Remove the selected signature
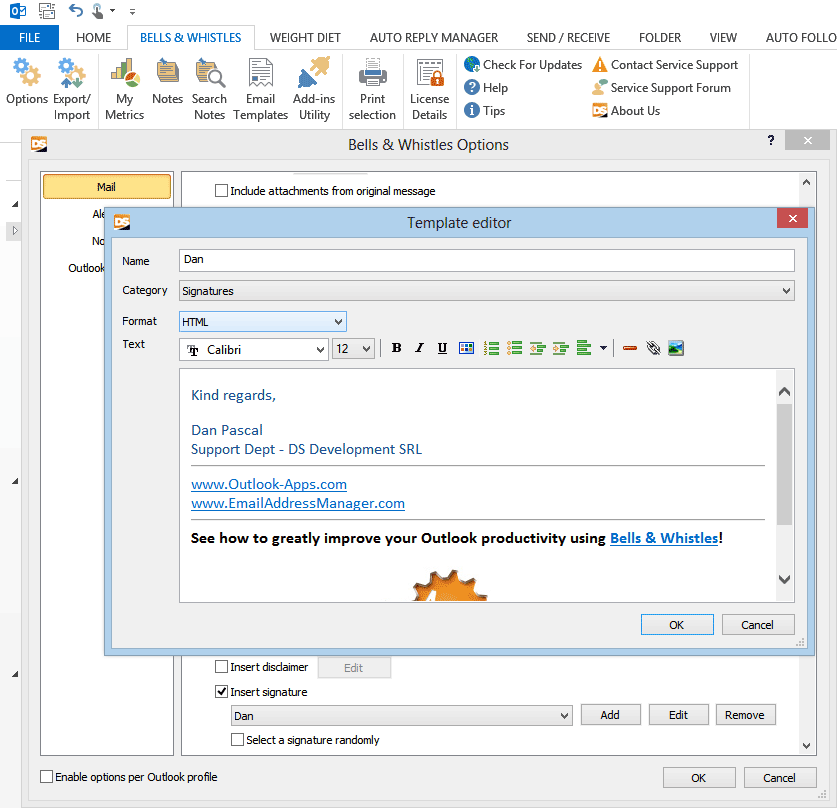This screenshot has height=808, width=837. coord(745,715)
